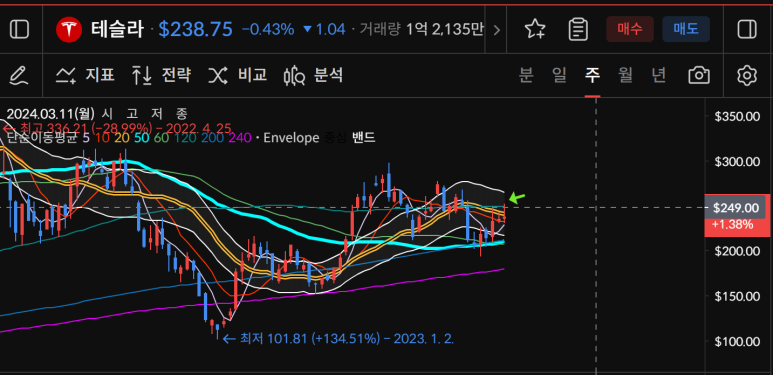773x375 pixels.
Task: Click the -0.43% change value
Action: [x=268, y=30]
